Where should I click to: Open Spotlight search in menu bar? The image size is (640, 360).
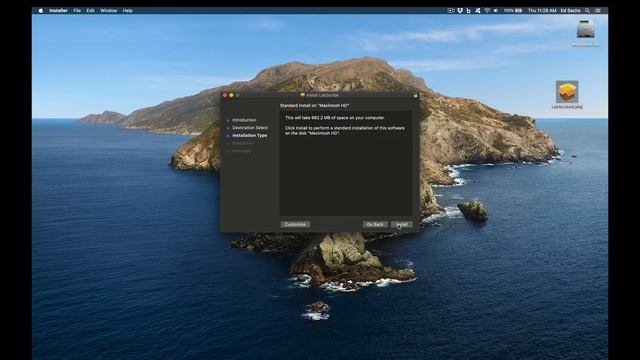pos(587,11)
